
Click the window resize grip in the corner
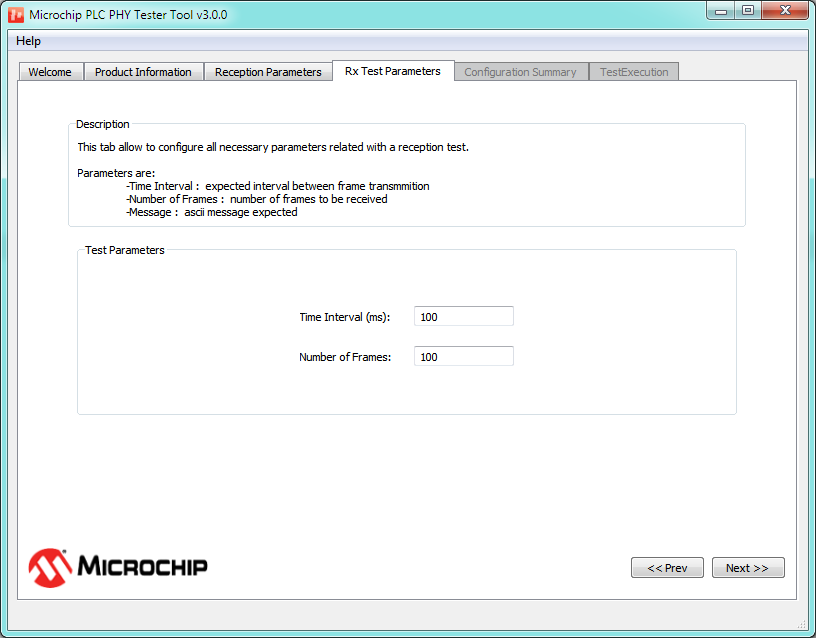tap(801, 624)
